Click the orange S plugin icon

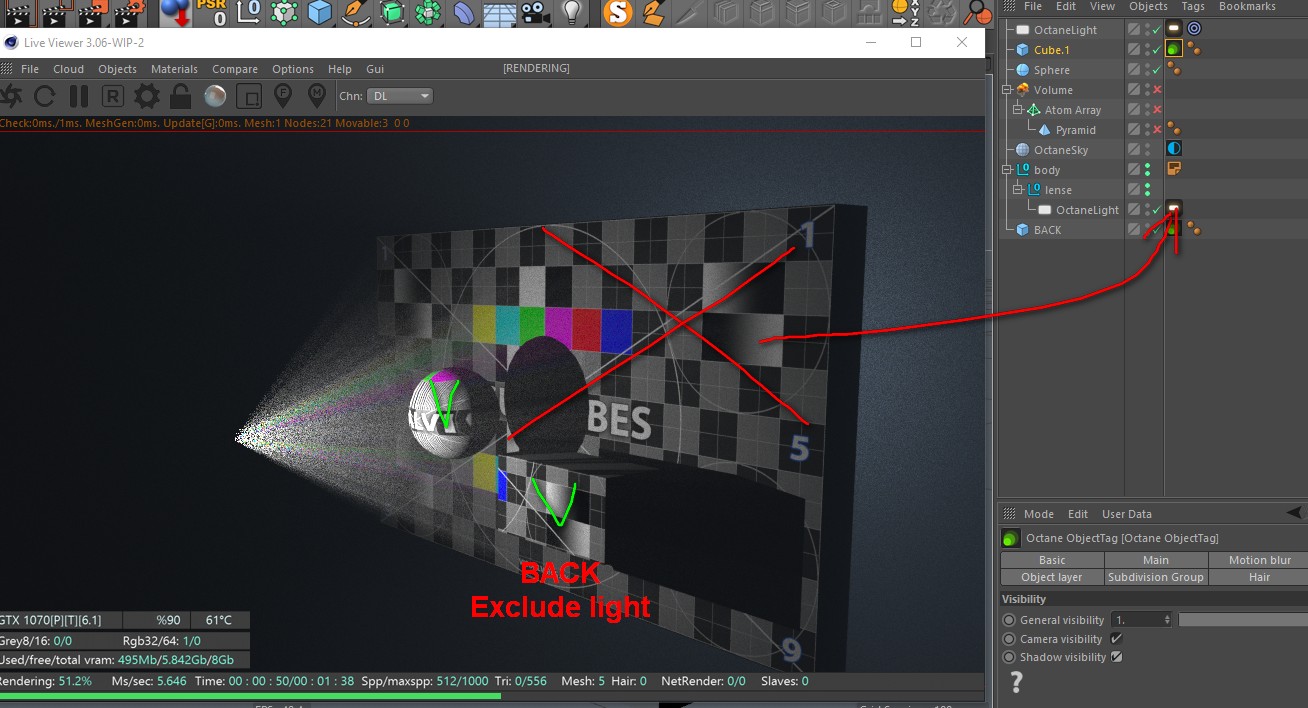point(619,12)
